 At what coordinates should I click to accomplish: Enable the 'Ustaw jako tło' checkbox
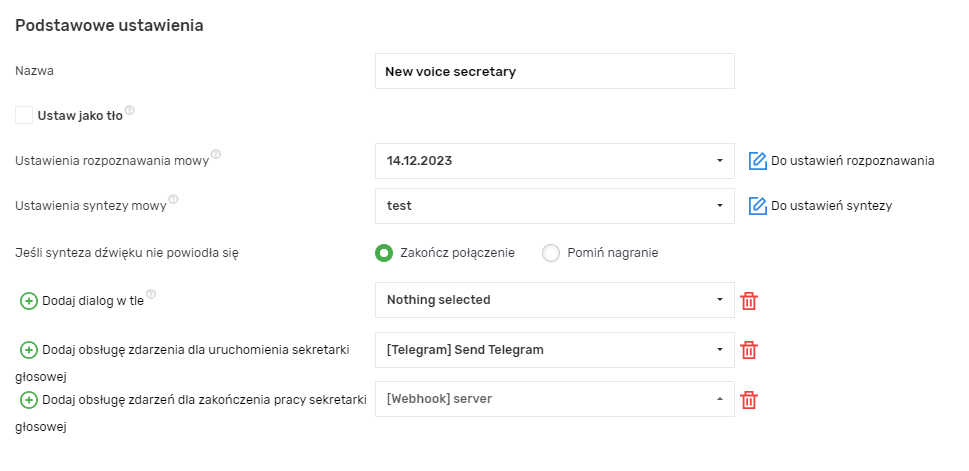(x=24, y=115)
